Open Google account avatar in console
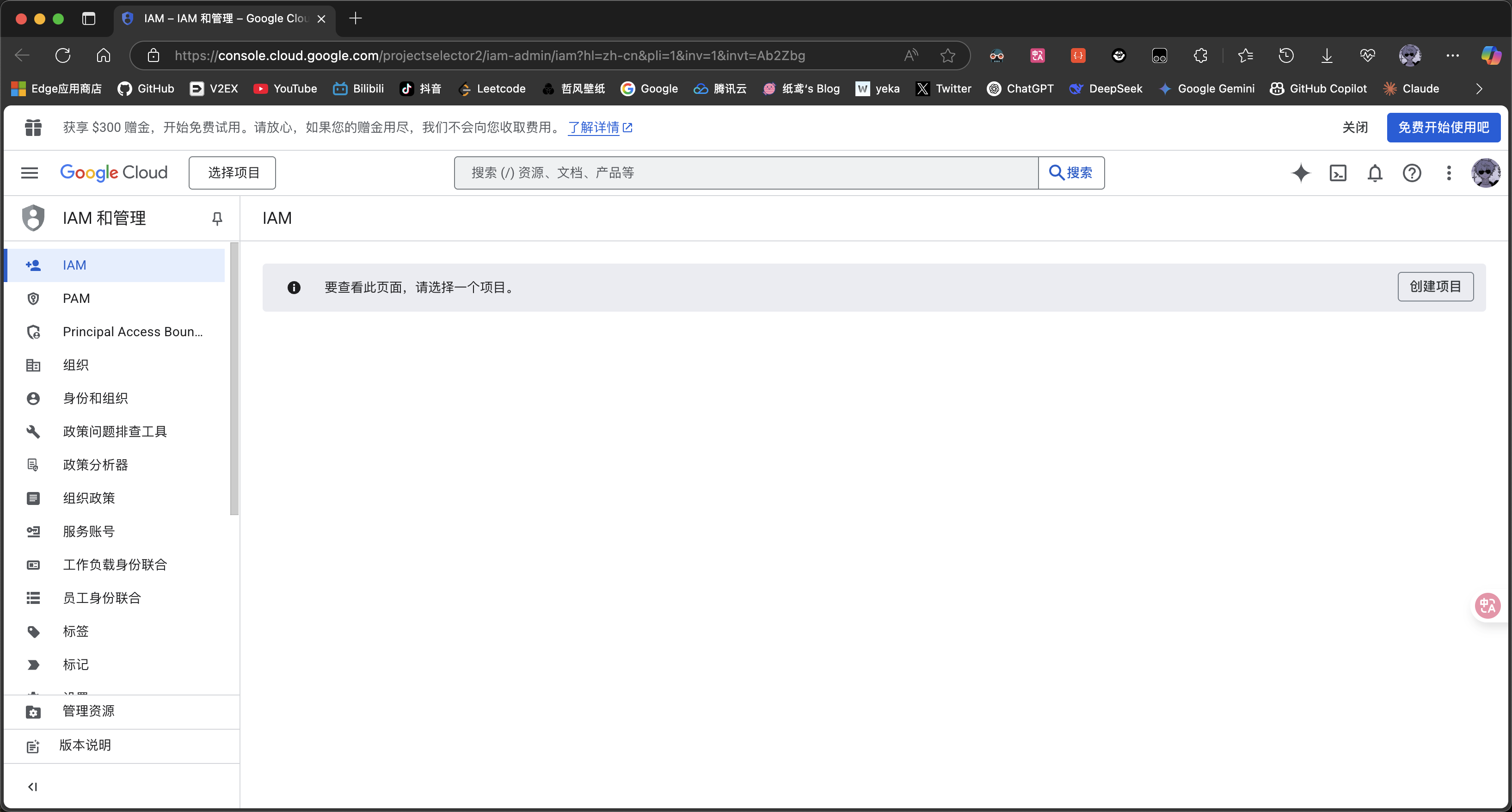Viewport: 1512px width, 812px height. [1485, 172]
